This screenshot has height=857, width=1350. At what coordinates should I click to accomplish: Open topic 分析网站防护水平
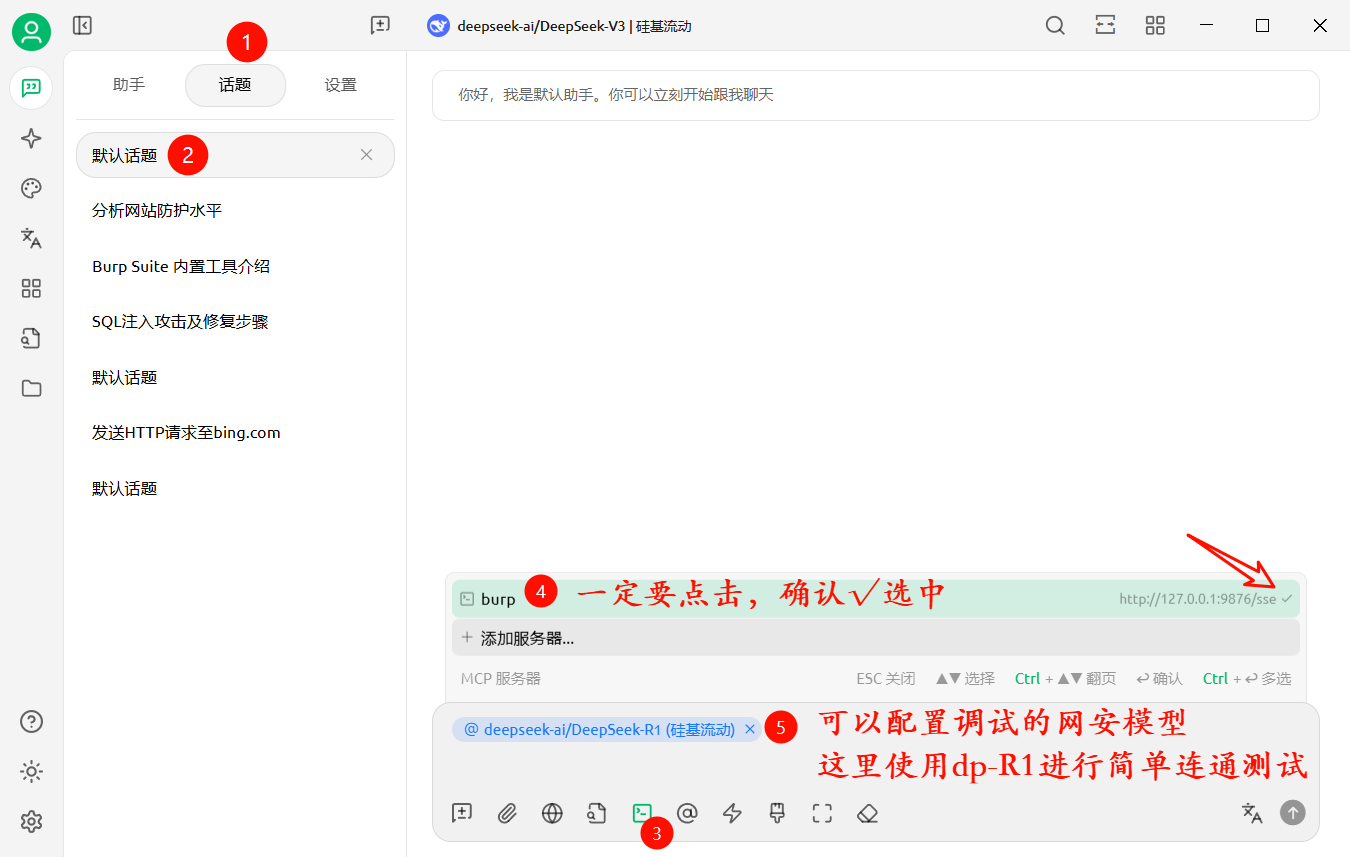[x=235, y=211]
